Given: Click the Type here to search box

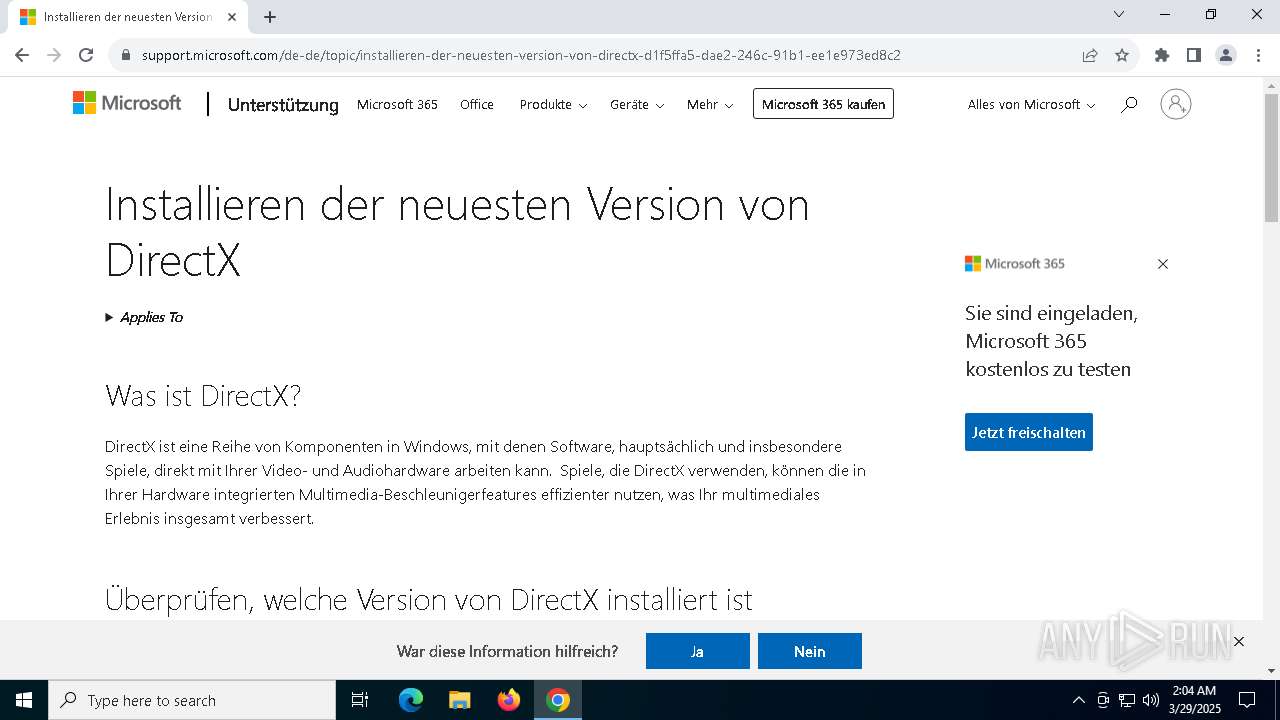Looking at the screenshot, I should [x=192, y=700].
